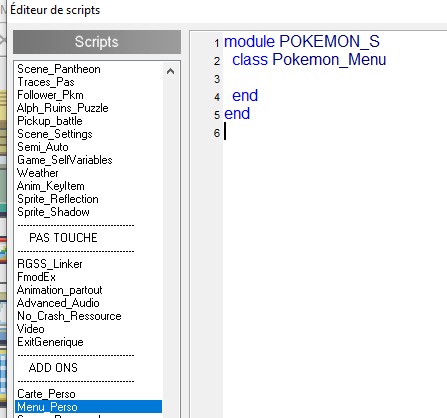Click the scroll up arrow in scripts list
The image size is (447, 418).
[170, 71]
